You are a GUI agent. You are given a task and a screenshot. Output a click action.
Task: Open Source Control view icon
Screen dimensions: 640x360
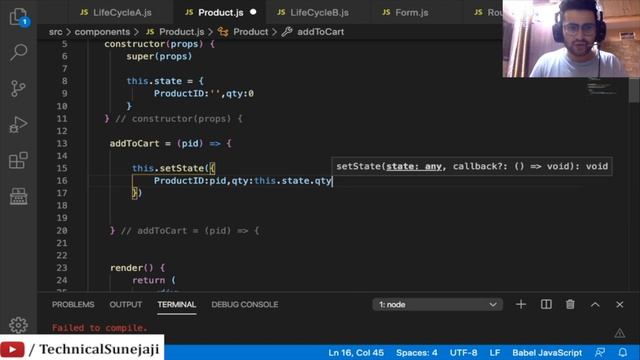18,88
